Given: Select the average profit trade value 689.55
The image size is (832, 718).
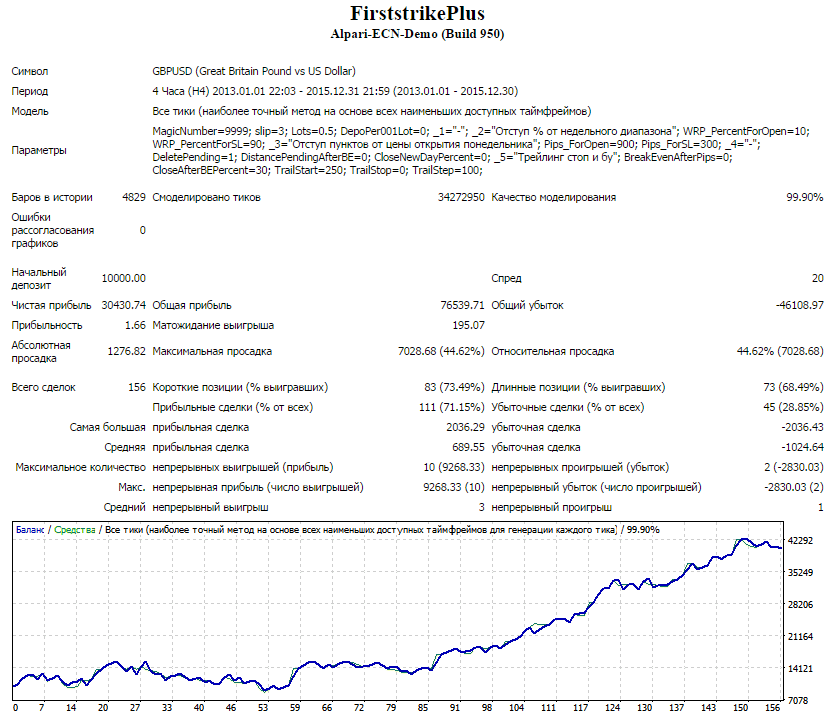Looking at the screenshot, I should [469, 447].
